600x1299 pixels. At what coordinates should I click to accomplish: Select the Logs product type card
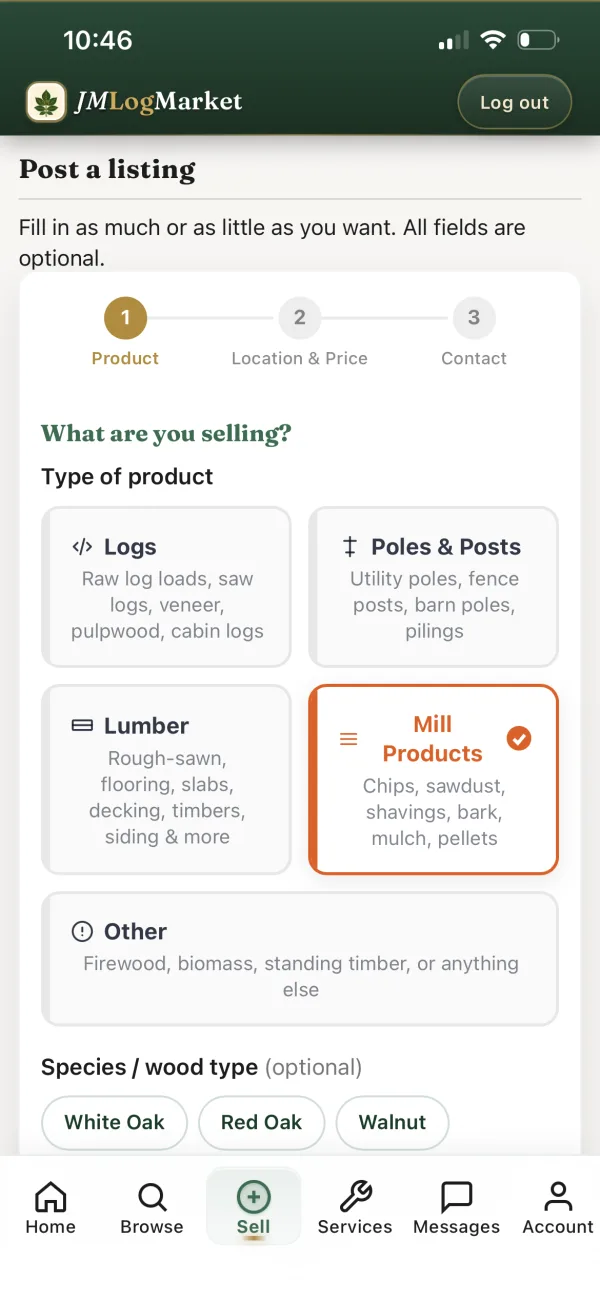167,587
